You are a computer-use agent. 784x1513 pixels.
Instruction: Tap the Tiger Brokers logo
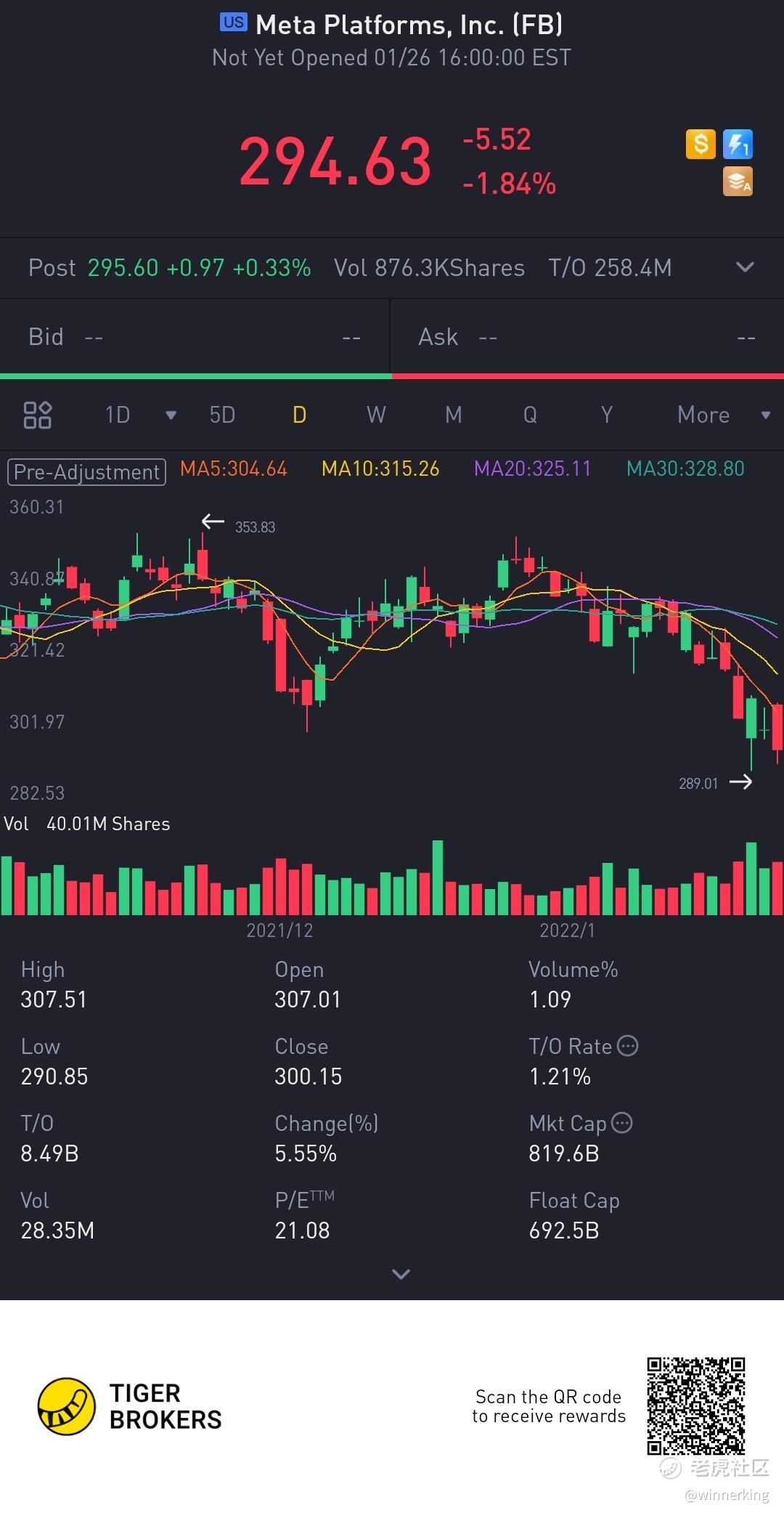click(130, 1407)
